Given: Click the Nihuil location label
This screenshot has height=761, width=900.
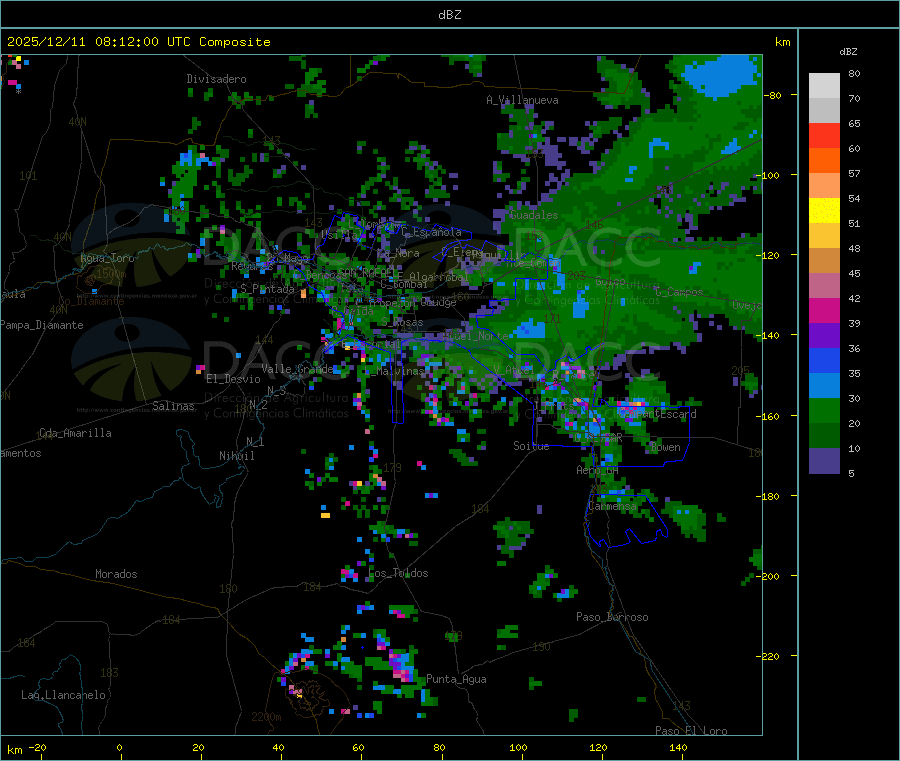Looking at the screenshot, I should [x=236, y=456].
